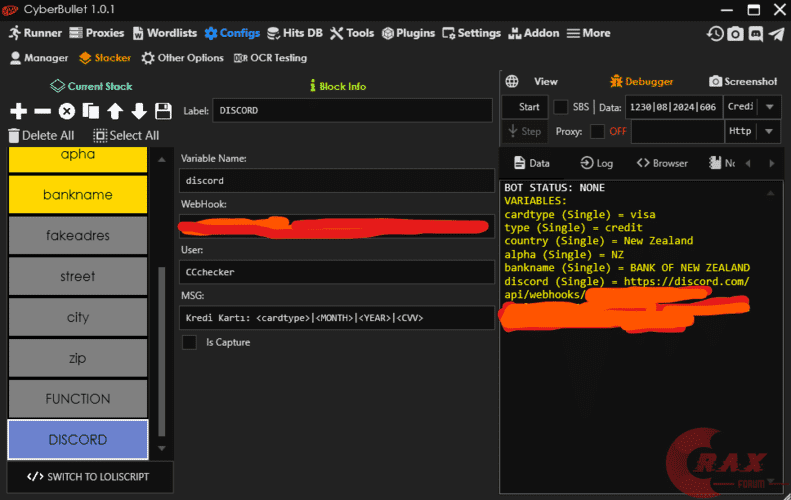Click the duplicate block copy icon
This screenshot has width=791, height=500.
point(91,111)
